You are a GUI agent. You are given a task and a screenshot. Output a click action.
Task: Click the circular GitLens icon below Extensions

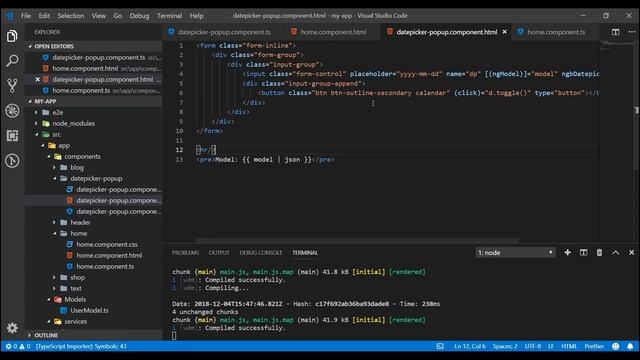point(12,160)
